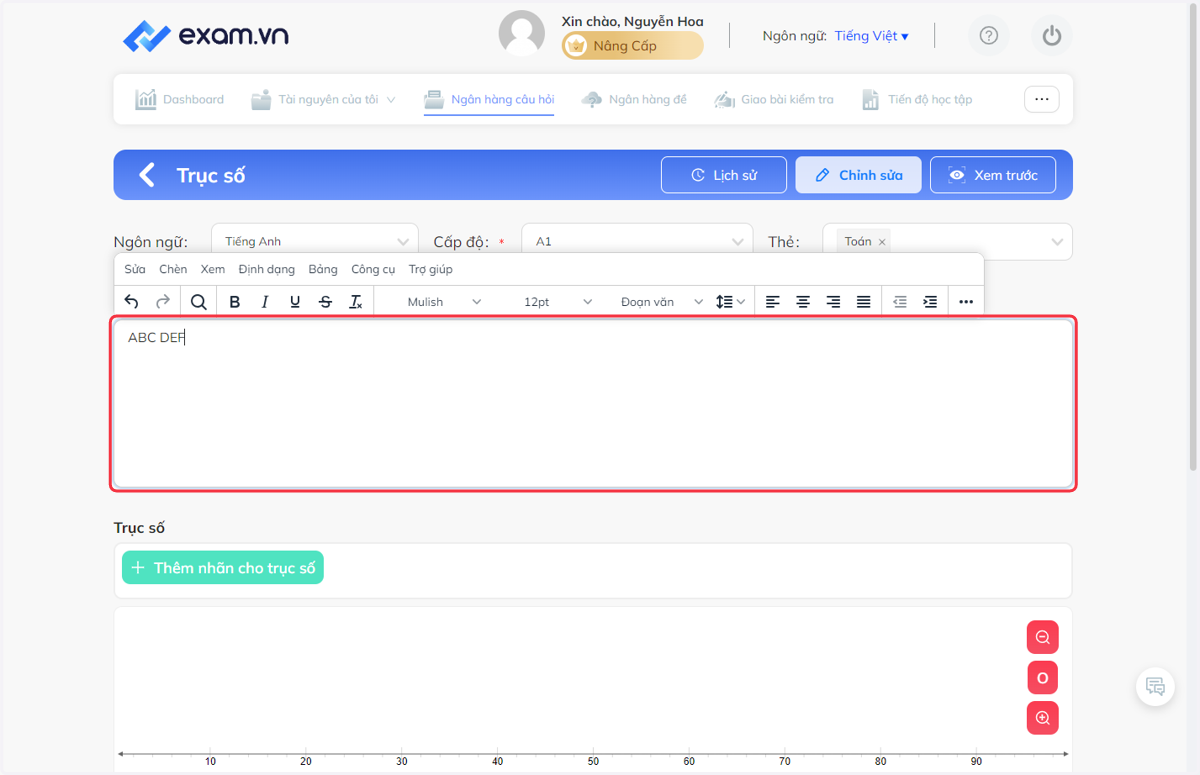Expand Tài nguyên của tôi navigation item
The height and width of the screenshot is (775, 1200).
click(x=324, y=99)
